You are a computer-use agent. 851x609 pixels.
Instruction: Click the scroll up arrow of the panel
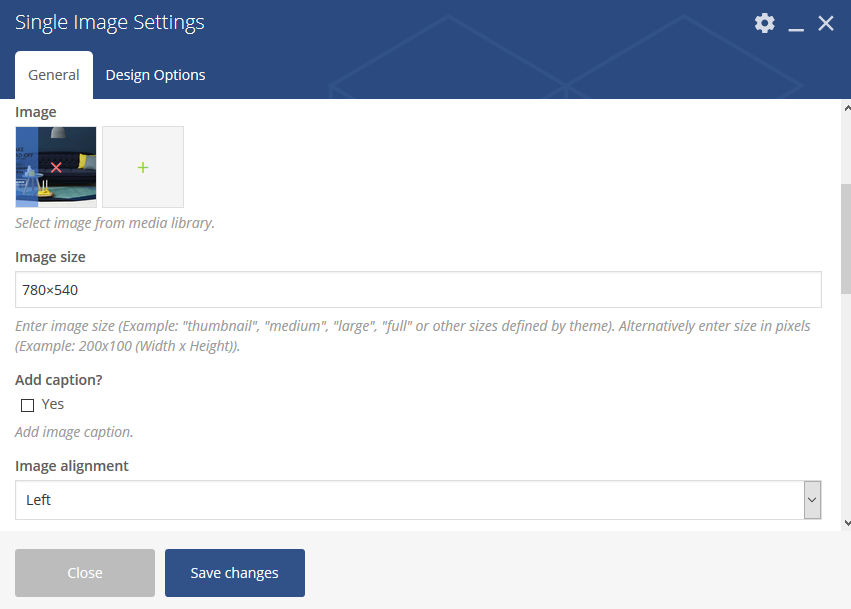pyautogui.click(x=847, y=108)
